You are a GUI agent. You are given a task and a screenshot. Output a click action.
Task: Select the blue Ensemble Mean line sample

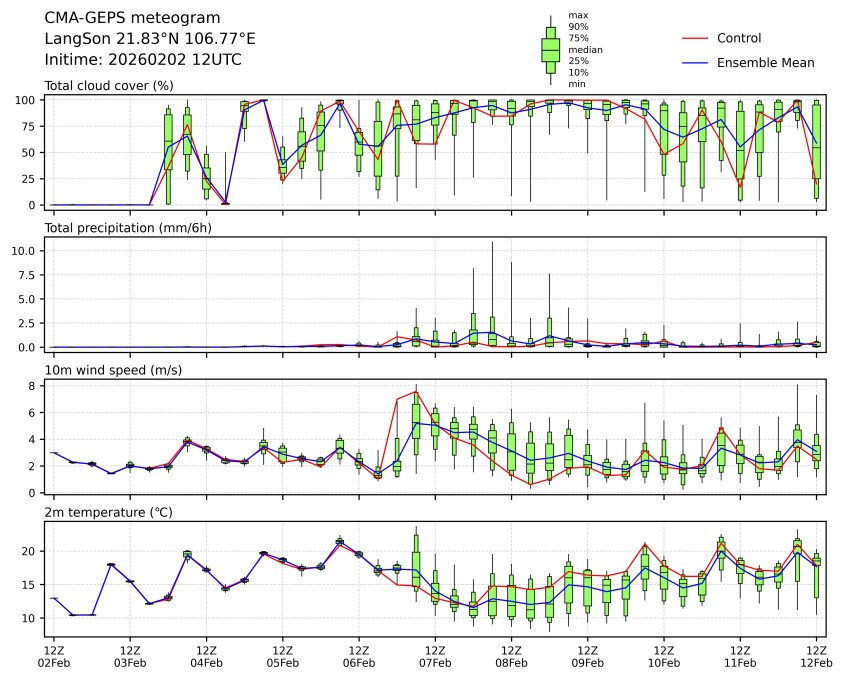click(x=698, y=62)
